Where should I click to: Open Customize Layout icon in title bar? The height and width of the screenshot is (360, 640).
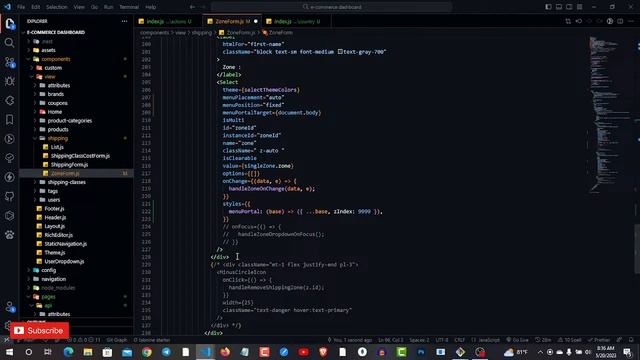[x=580, y=7]
